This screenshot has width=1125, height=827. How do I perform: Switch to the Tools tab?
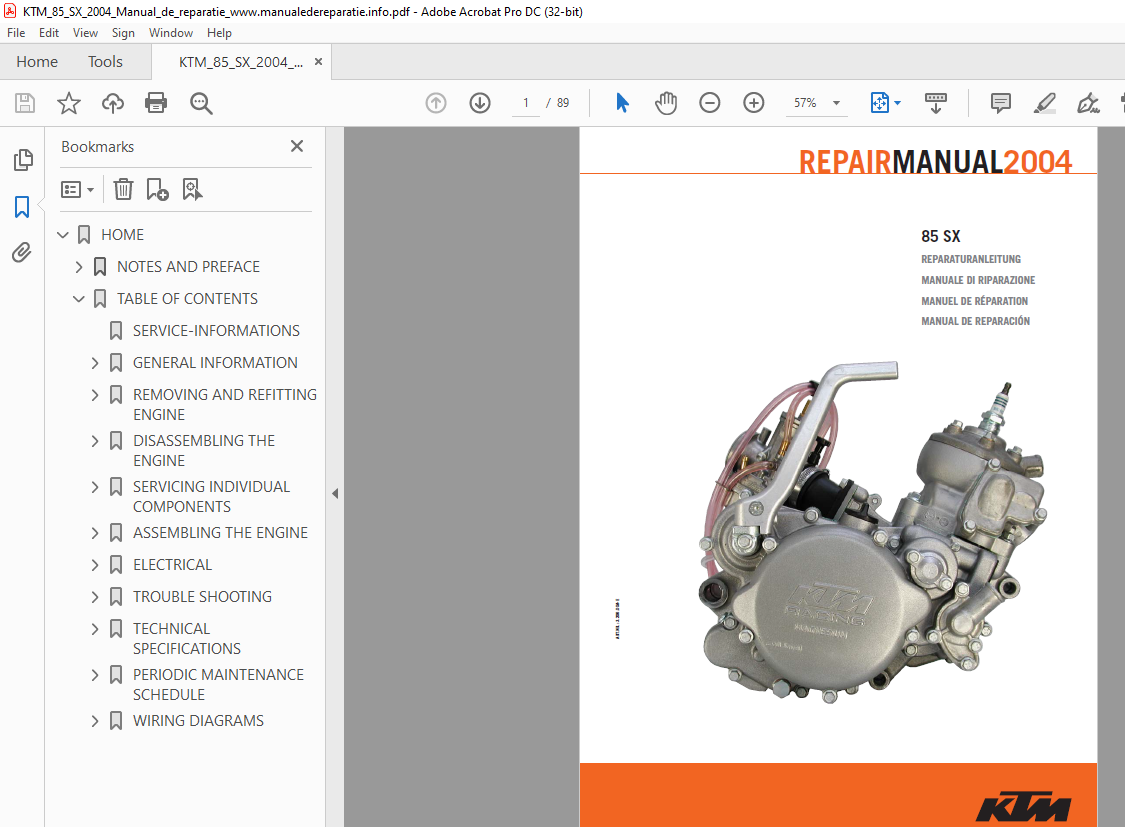click(105, 62)
